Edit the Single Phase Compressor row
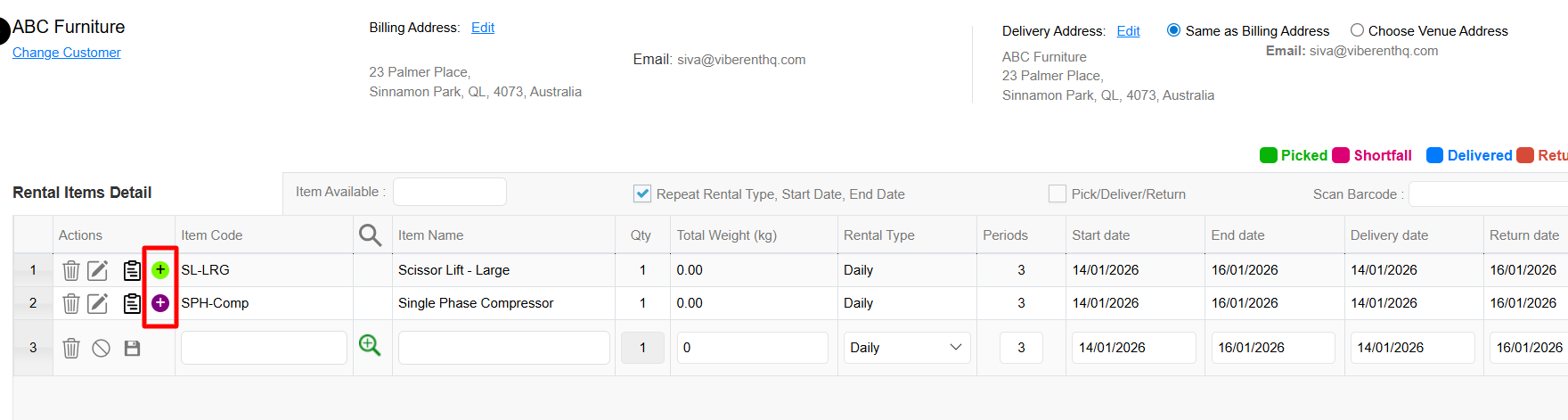 [98, 303]
